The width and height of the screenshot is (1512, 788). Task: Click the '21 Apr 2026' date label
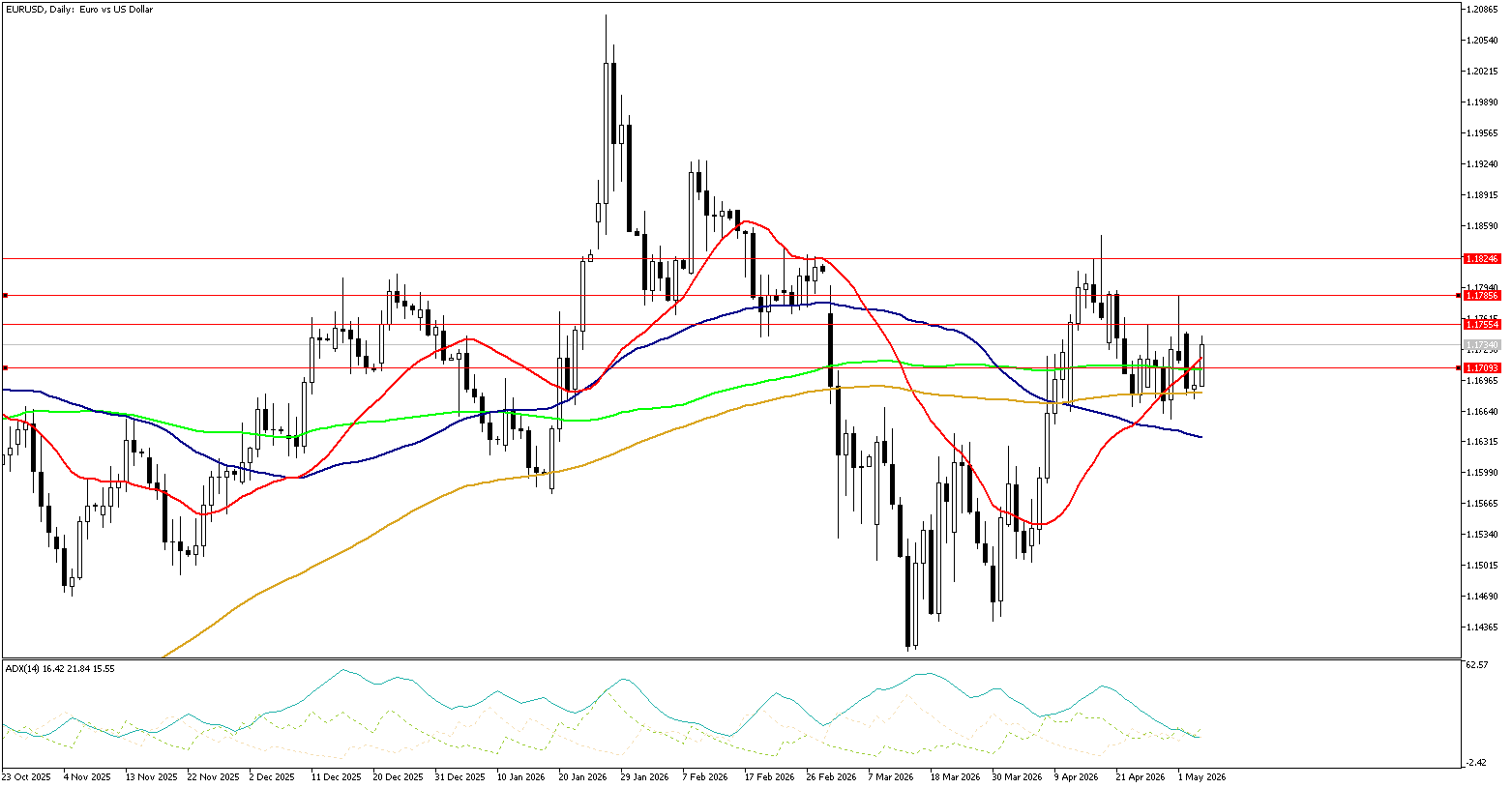(1140, 776)
